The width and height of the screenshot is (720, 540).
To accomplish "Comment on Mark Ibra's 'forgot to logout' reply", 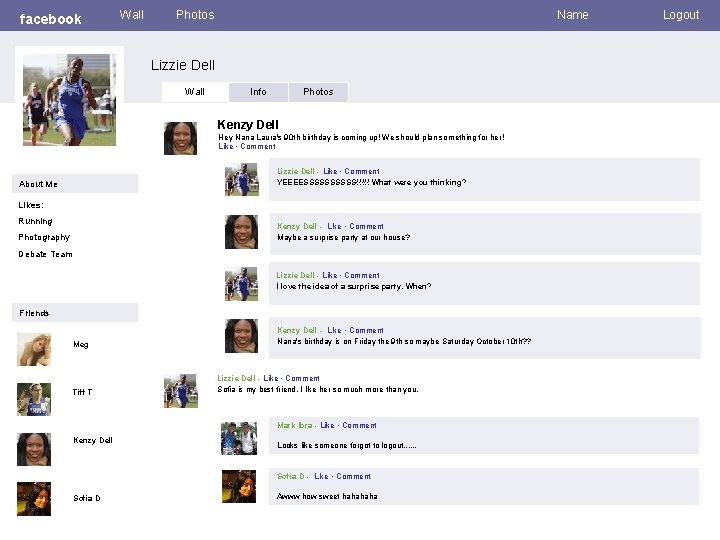I will [359, 426].
